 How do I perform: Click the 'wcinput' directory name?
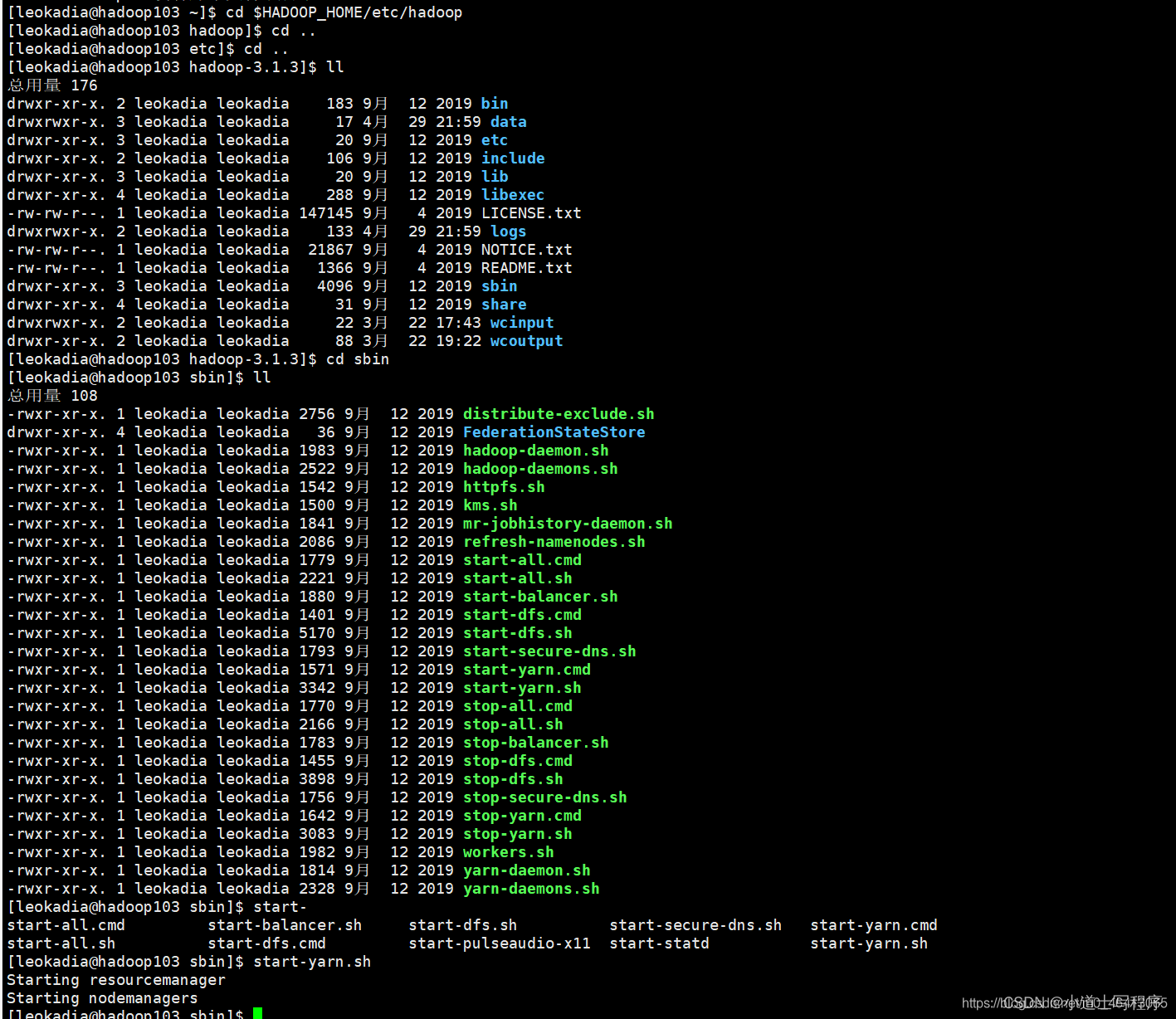point(522,323)
